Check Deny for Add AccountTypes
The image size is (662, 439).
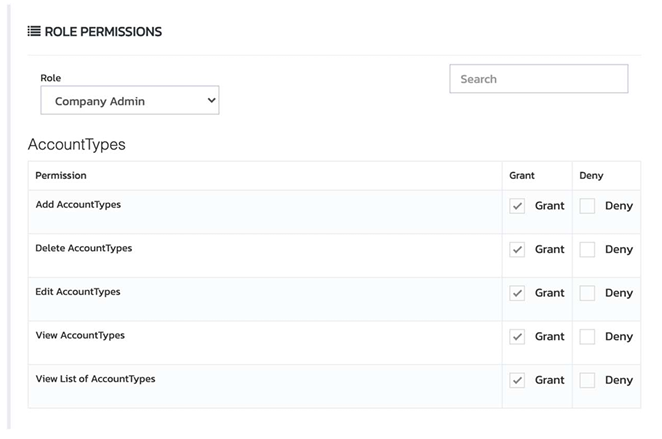pyautogui.click(x=587, y=206)
